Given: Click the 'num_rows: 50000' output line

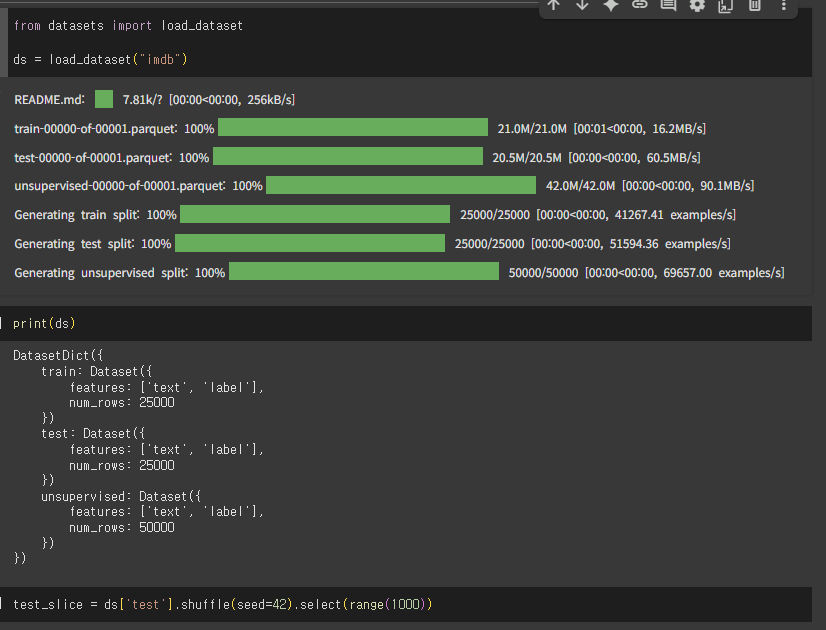Looking at the screenshot, I should tap(122, 528).
